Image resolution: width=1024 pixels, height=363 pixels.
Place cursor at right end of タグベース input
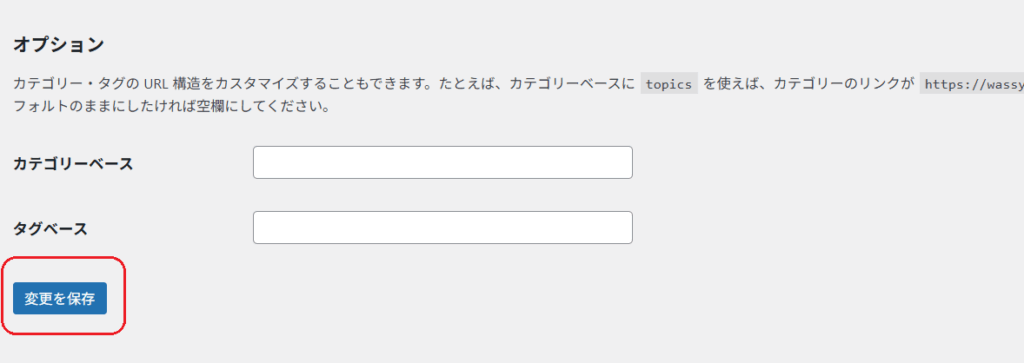[x=626, y=227]
